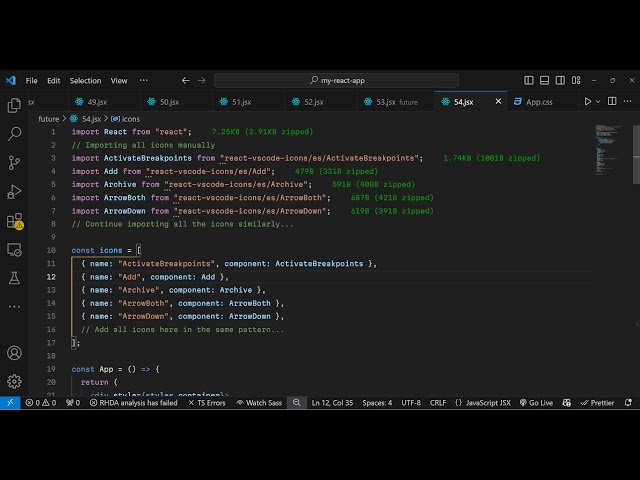Open the Search view icon
Image resolution: width=640 pixels, height=480 pixels.
[14, 134]
